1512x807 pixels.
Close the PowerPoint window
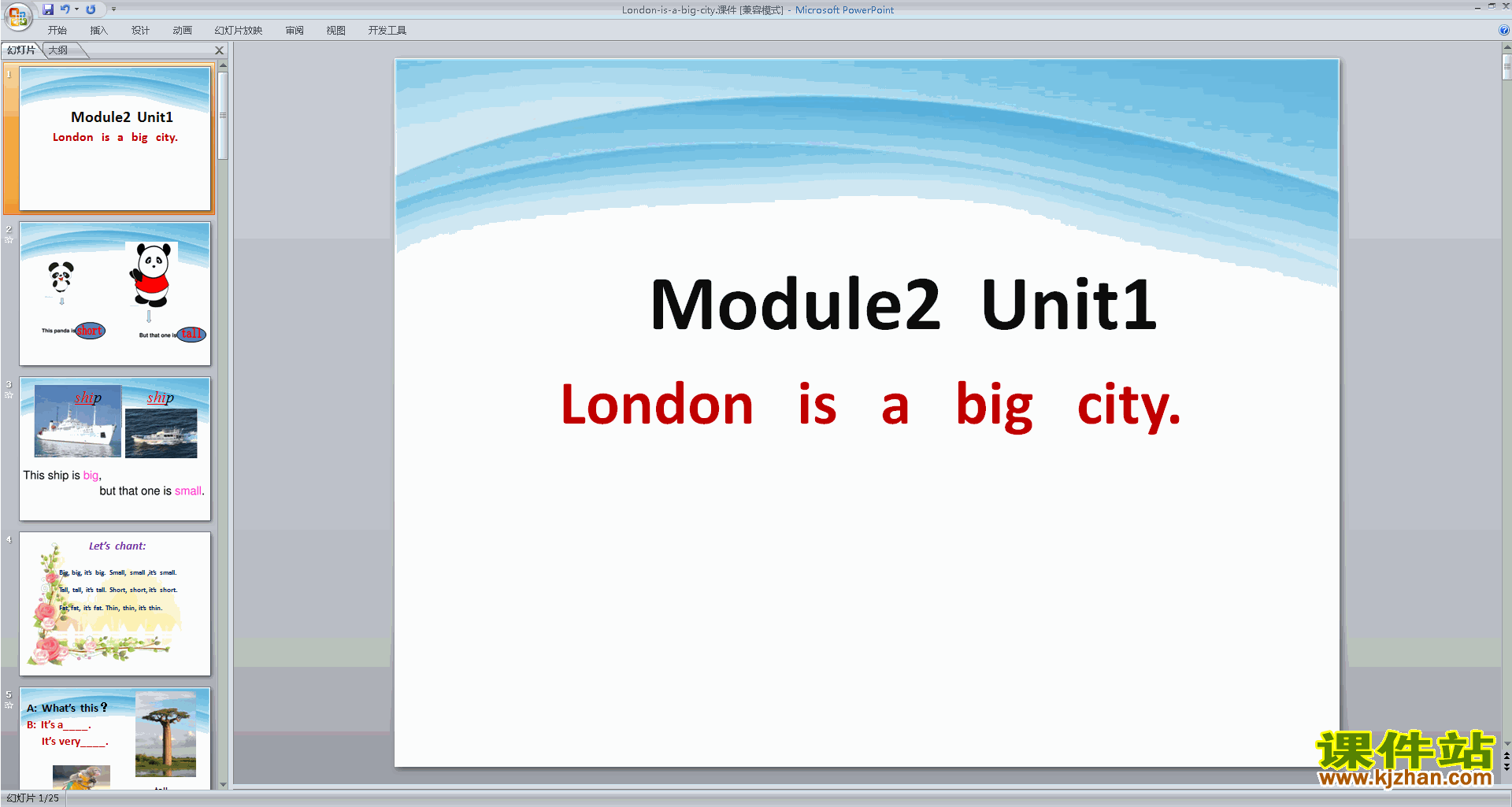click(1506, 6)
